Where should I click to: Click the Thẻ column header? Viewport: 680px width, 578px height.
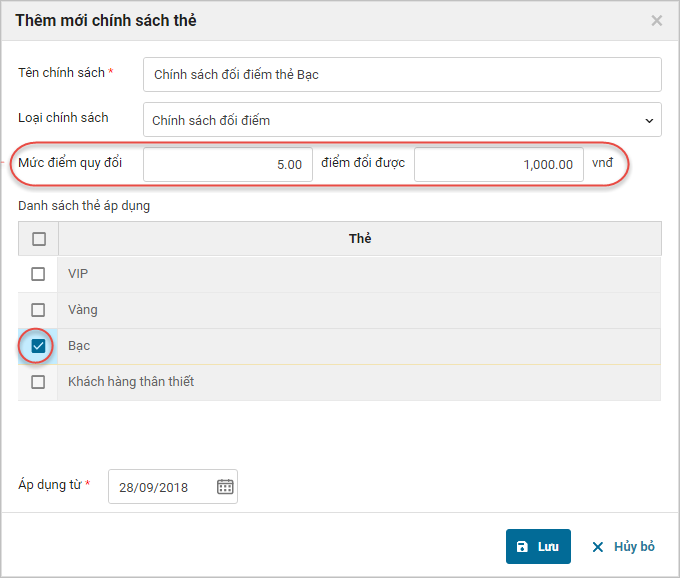pyautogui.click(x=360, y=239)
